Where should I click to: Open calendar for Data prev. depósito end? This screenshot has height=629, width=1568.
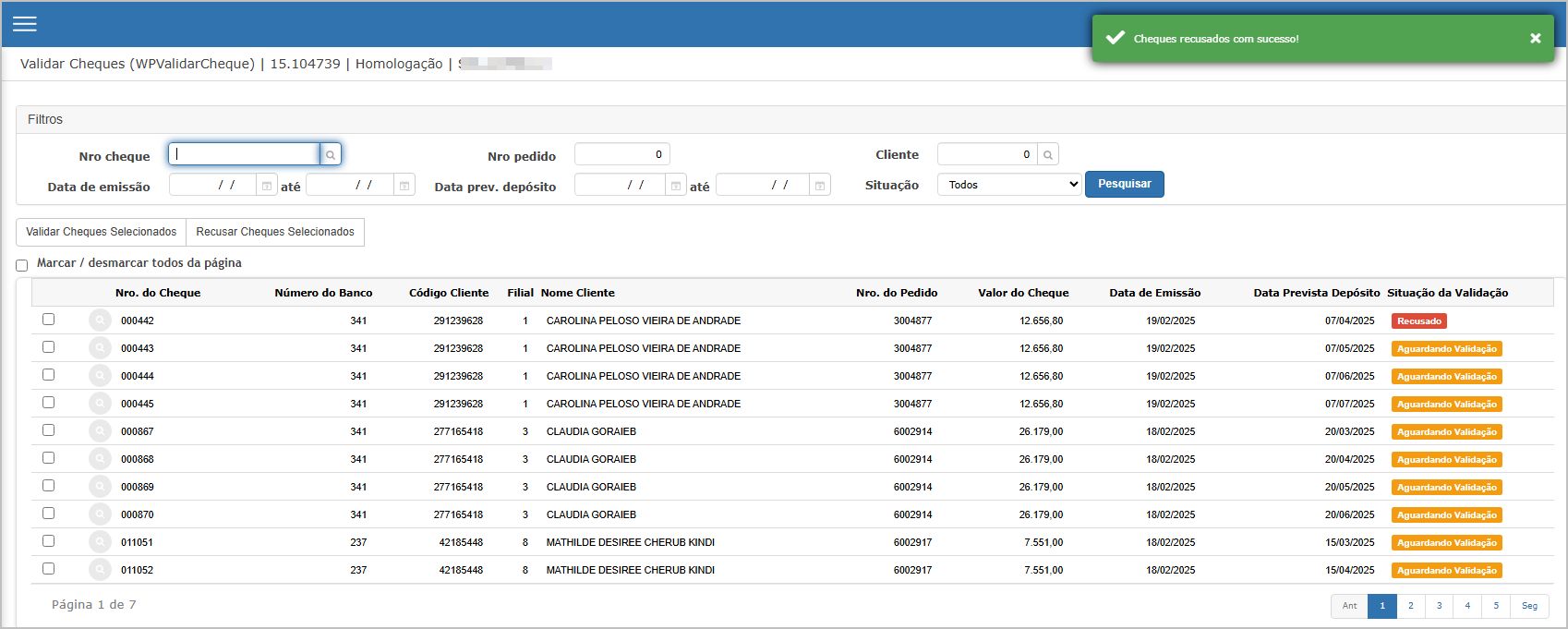(x=820, y=186)
